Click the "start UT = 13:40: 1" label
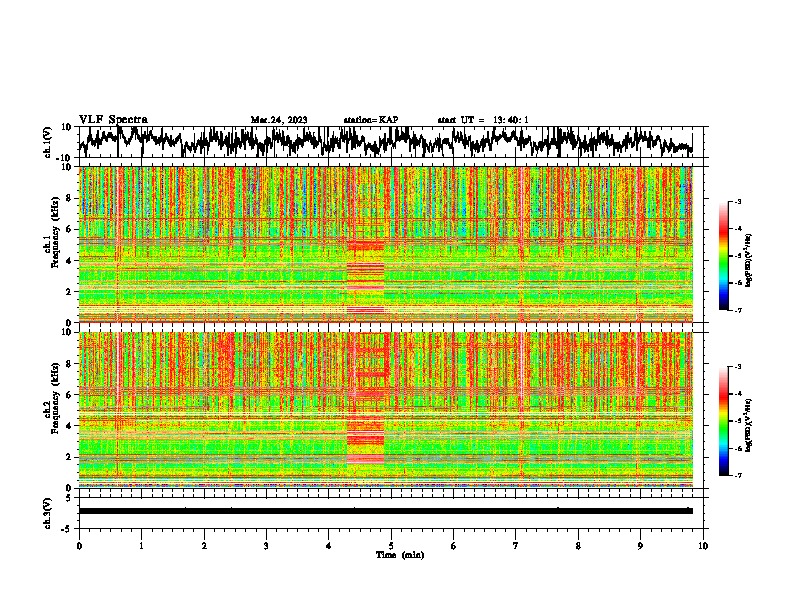 point(483,120)
